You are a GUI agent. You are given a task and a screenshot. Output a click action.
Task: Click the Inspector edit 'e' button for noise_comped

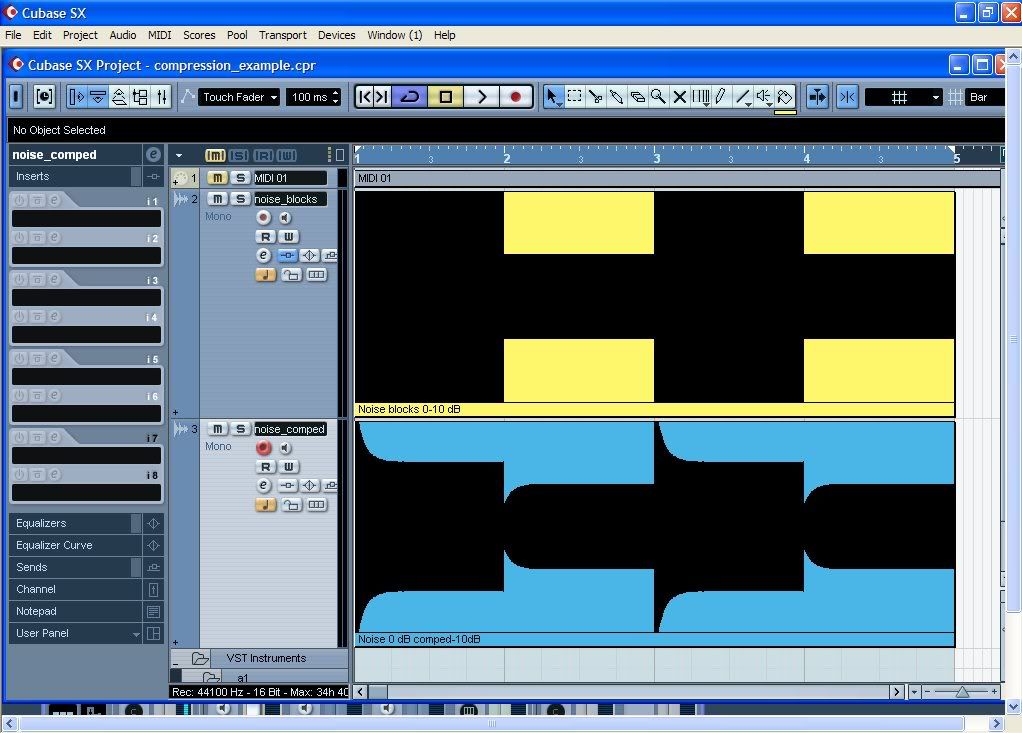pos(153,154)
